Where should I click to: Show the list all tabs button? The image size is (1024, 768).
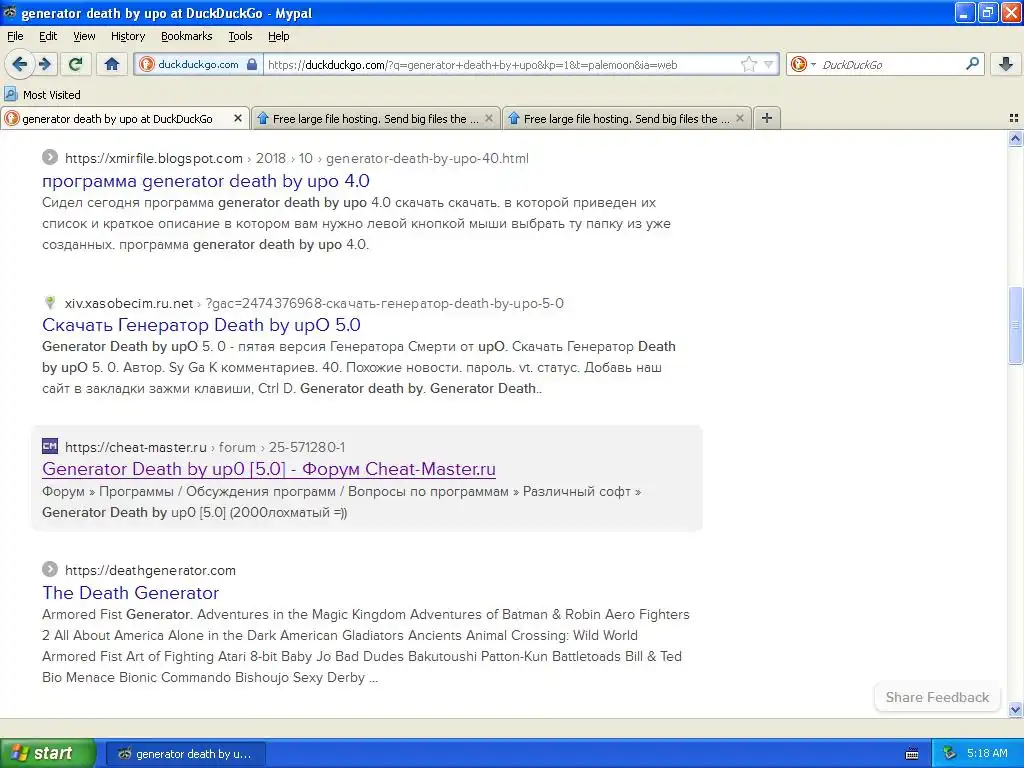(1014, 118)
